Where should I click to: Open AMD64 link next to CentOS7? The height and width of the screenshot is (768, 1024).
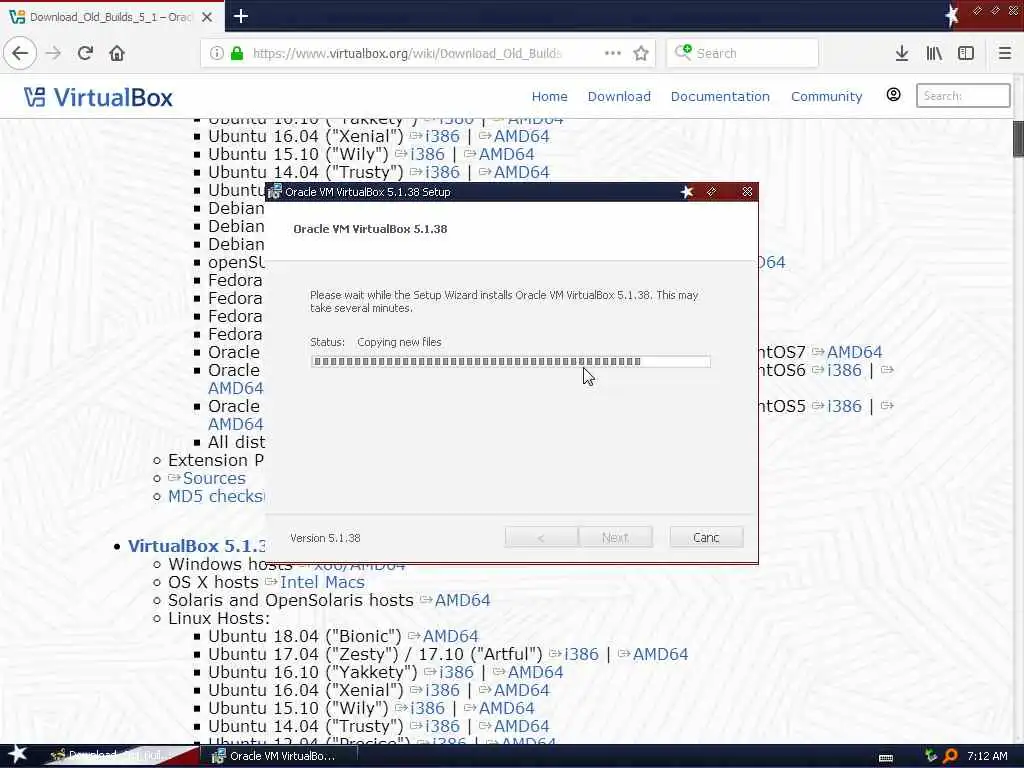tap(854, 352)
